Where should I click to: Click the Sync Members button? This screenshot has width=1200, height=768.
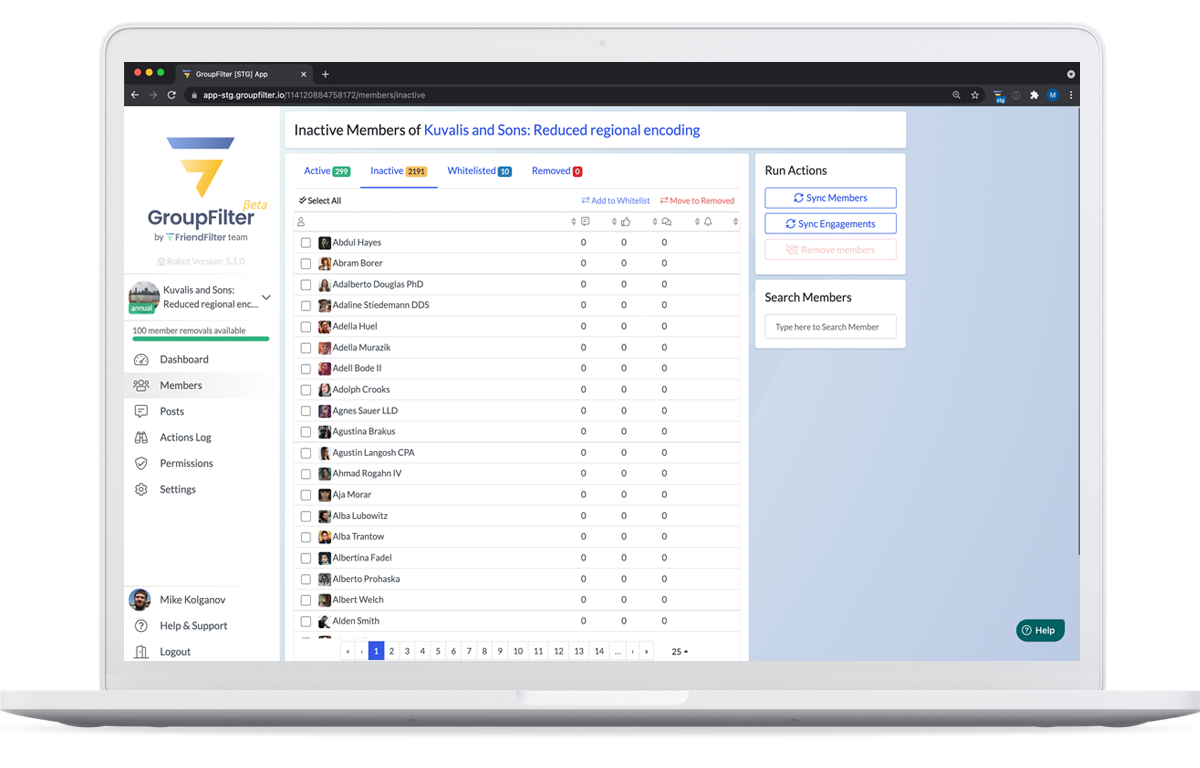[x=830, y=197]
